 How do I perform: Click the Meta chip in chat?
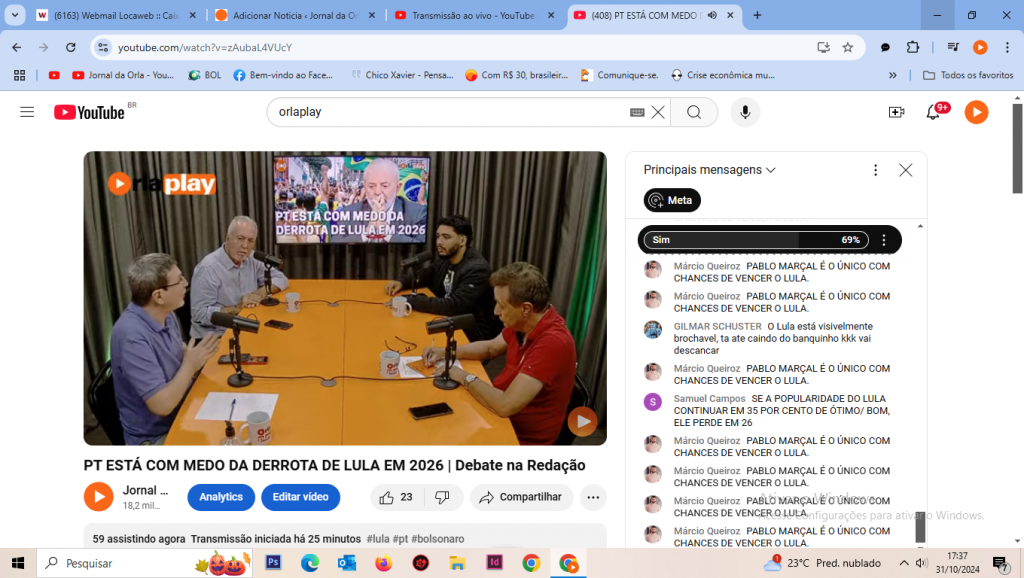coord(672,201)
